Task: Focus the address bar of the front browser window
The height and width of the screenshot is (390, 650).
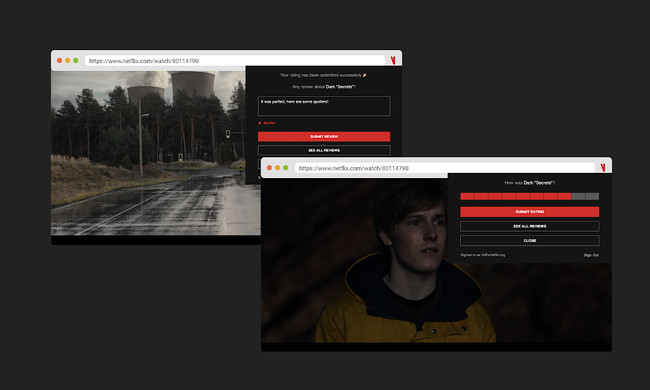Action: 445,168
